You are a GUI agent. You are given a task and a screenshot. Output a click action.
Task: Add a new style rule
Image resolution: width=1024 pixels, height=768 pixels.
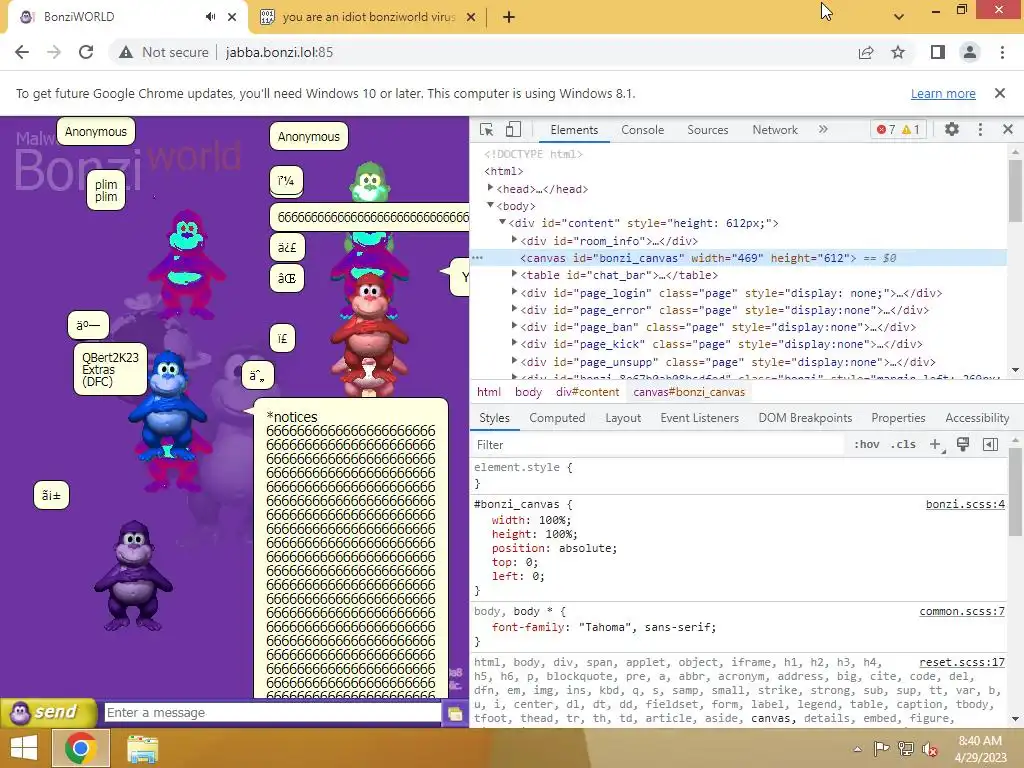[935, 445]
